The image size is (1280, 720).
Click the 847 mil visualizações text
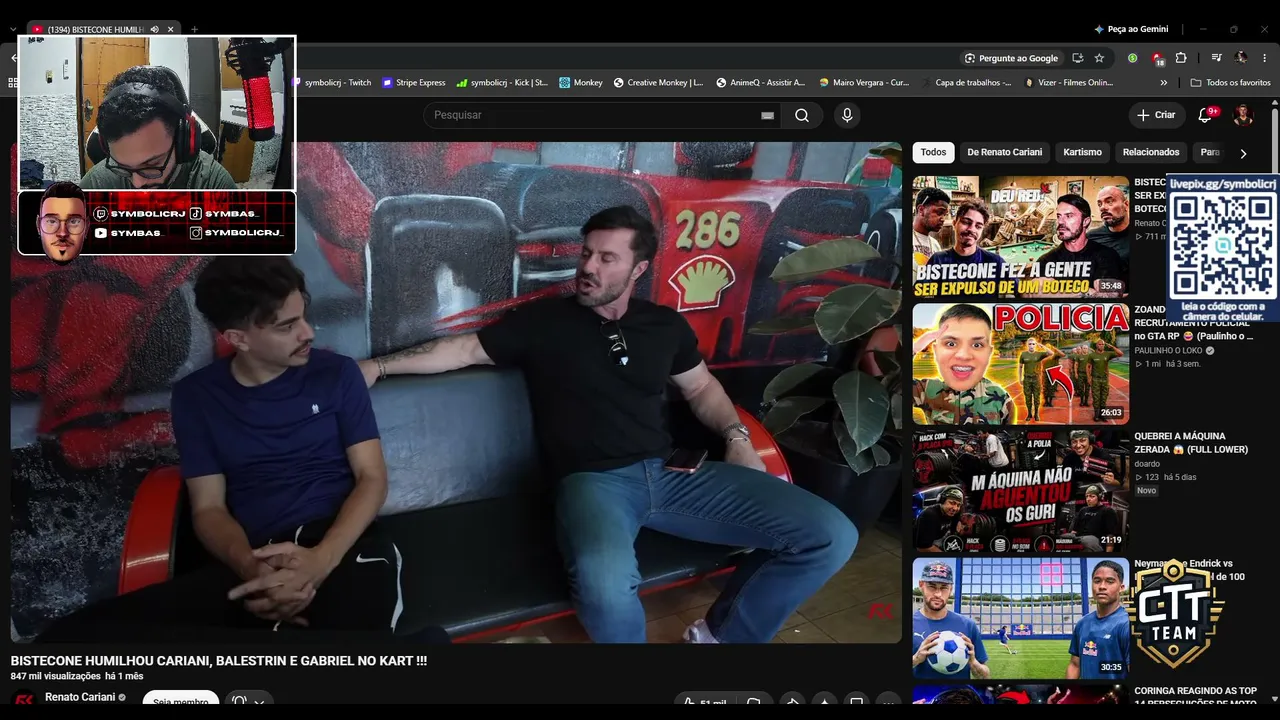click(55, 677)
